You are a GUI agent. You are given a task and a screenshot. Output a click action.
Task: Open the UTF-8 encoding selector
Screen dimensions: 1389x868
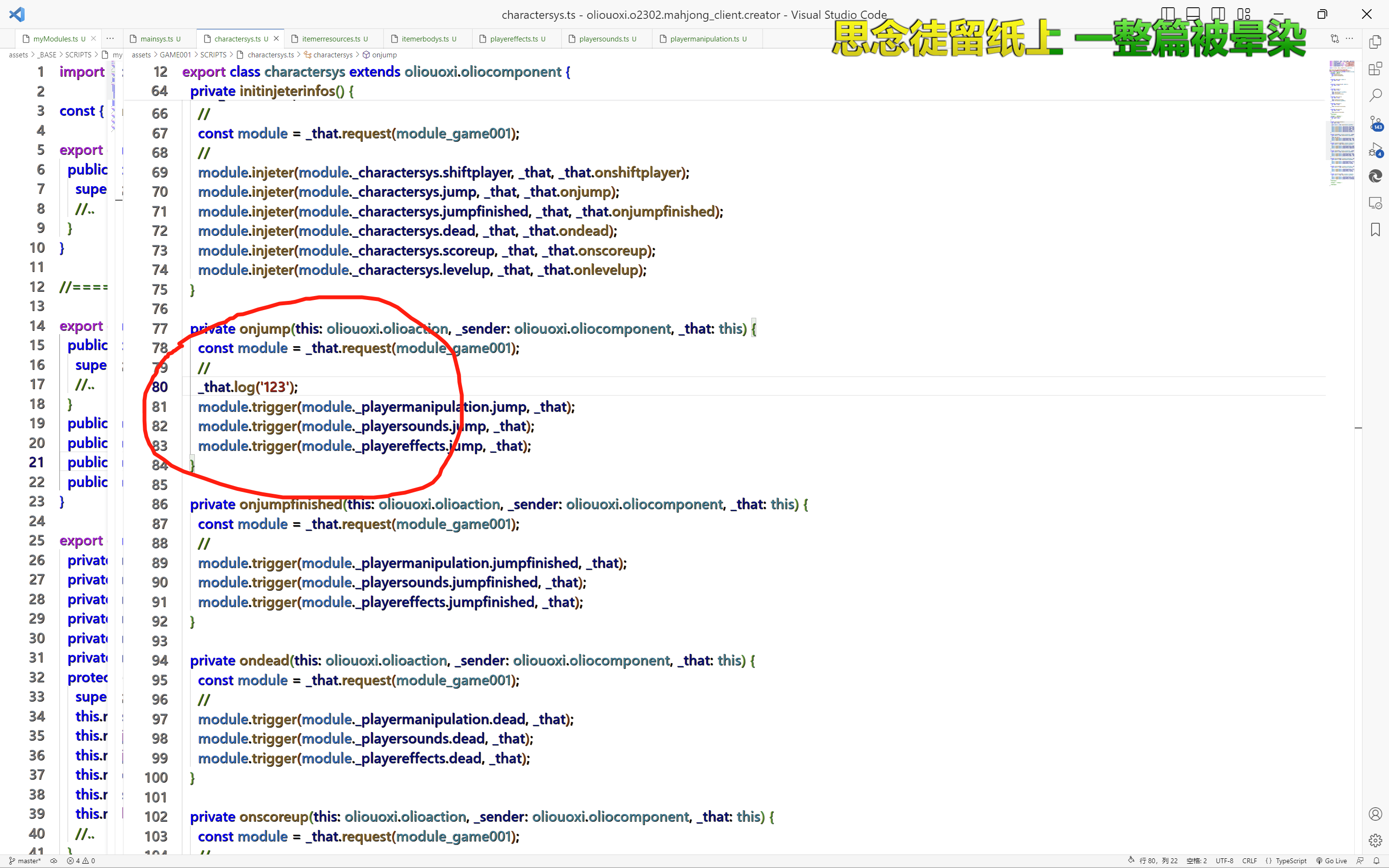(x=1224, y=861)
